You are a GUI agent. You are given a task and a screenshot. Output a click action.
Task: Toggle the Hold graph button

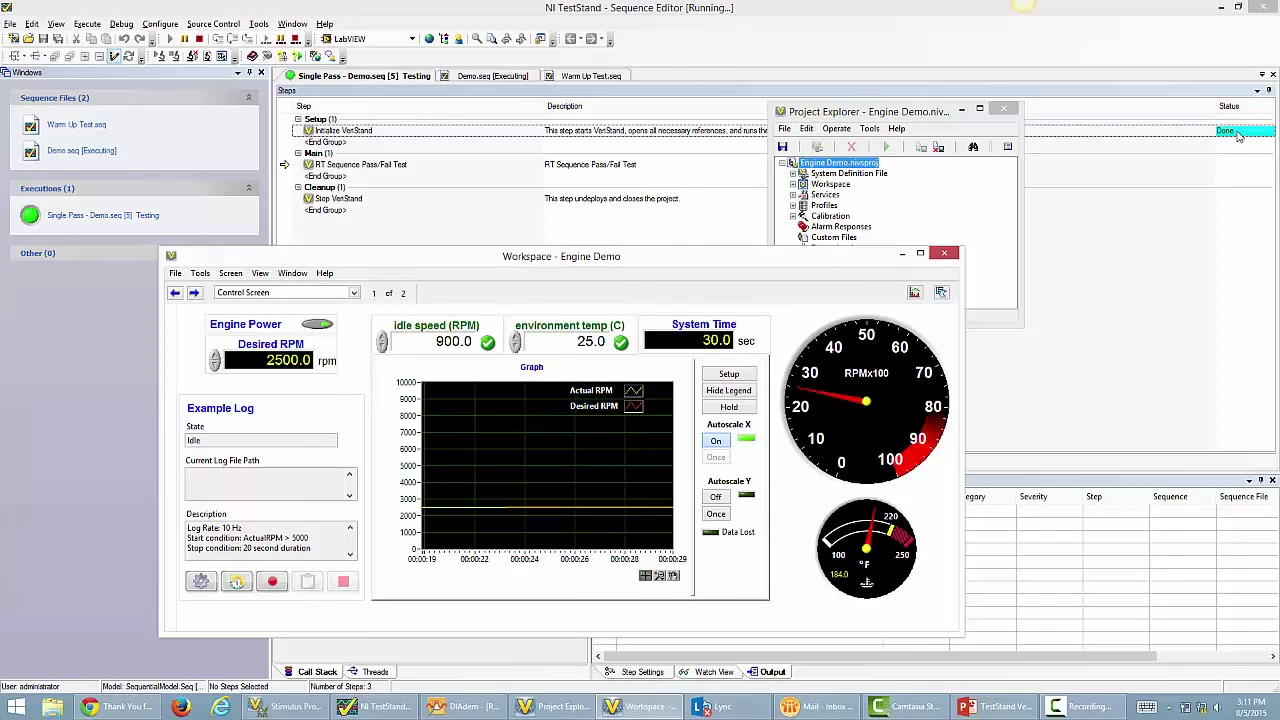tap(729, 407)
